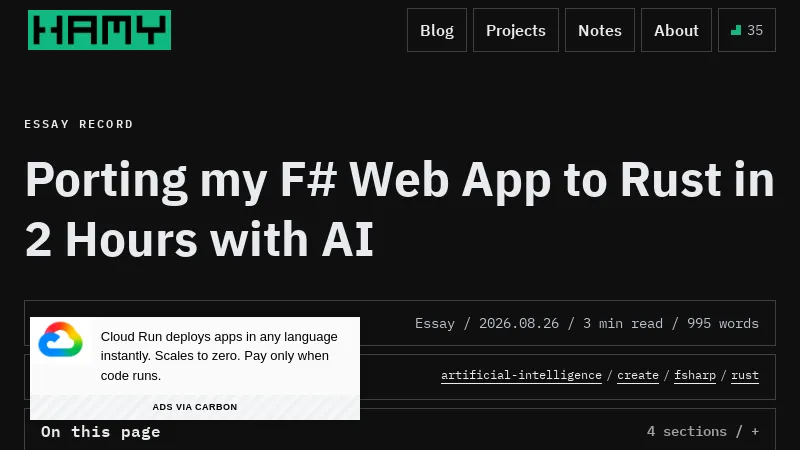Expand the On this page panel
Viewport: 800px width, 450px height.
click(x=400, y=430)
